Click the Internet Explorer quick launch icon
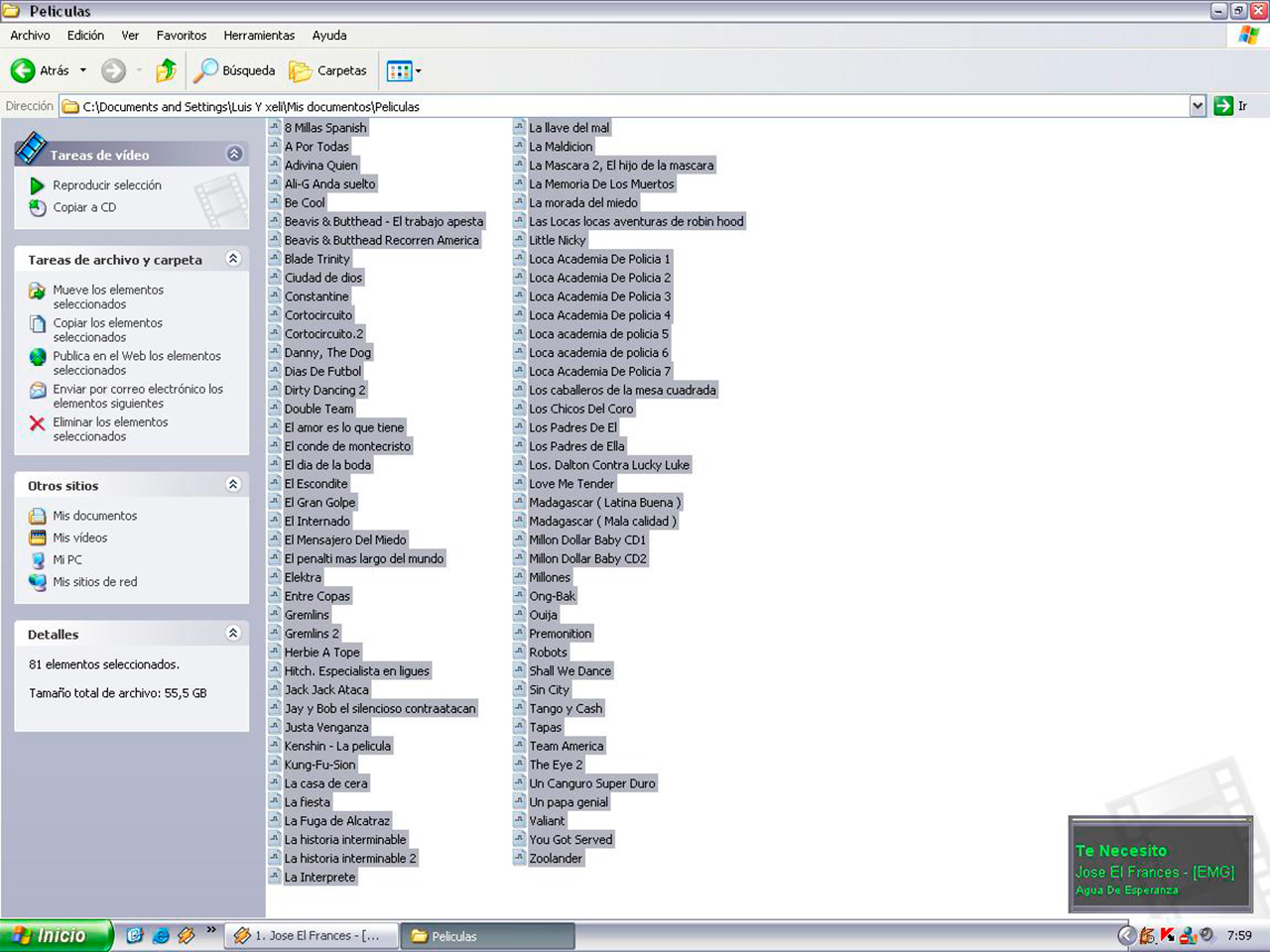The width and height of the screenshot is (1270, 952). (x=160, y=935)
